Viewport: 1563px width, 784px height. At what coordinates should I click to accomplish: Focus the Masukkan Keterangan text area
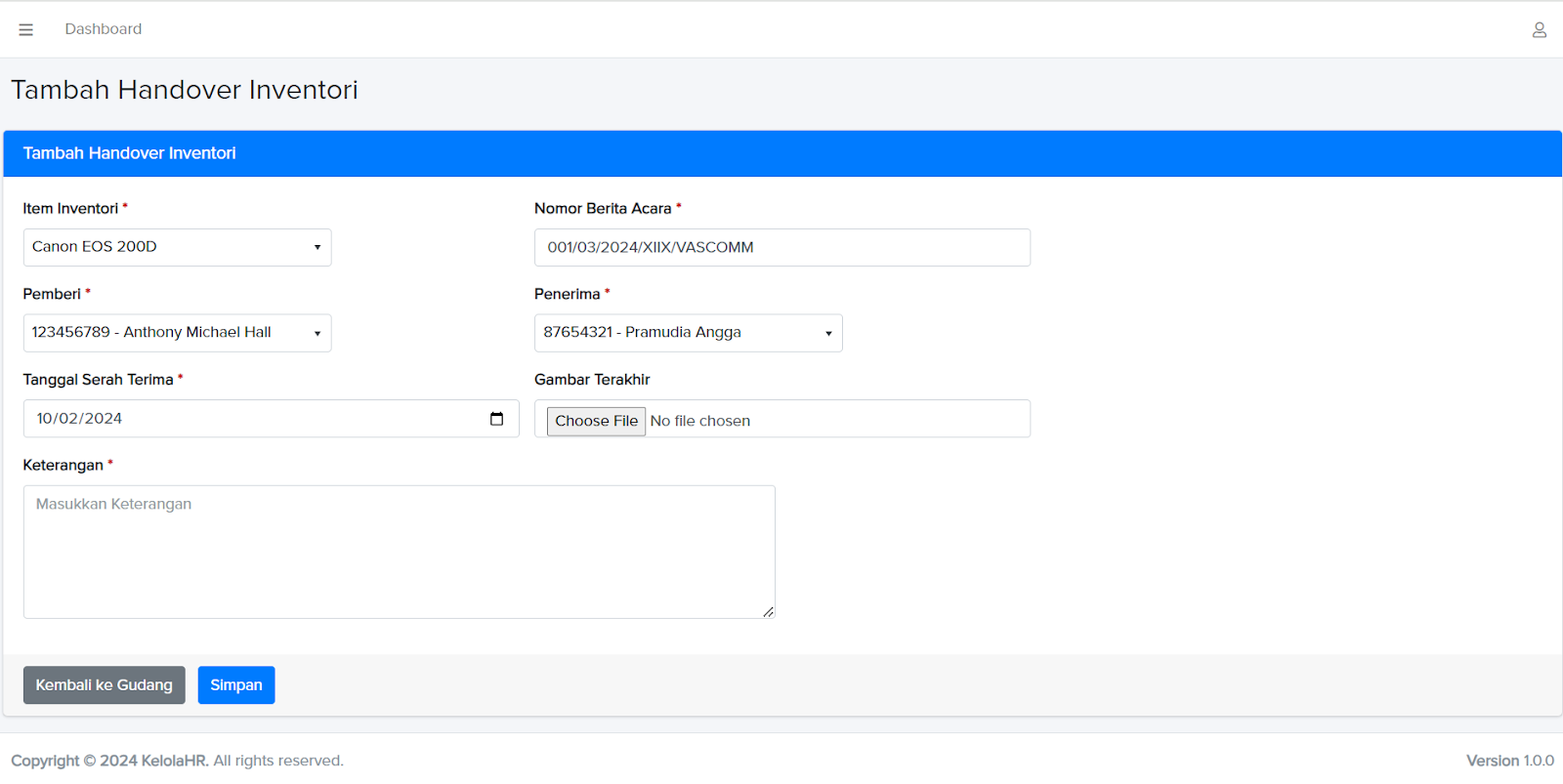(x=399, y=552)
